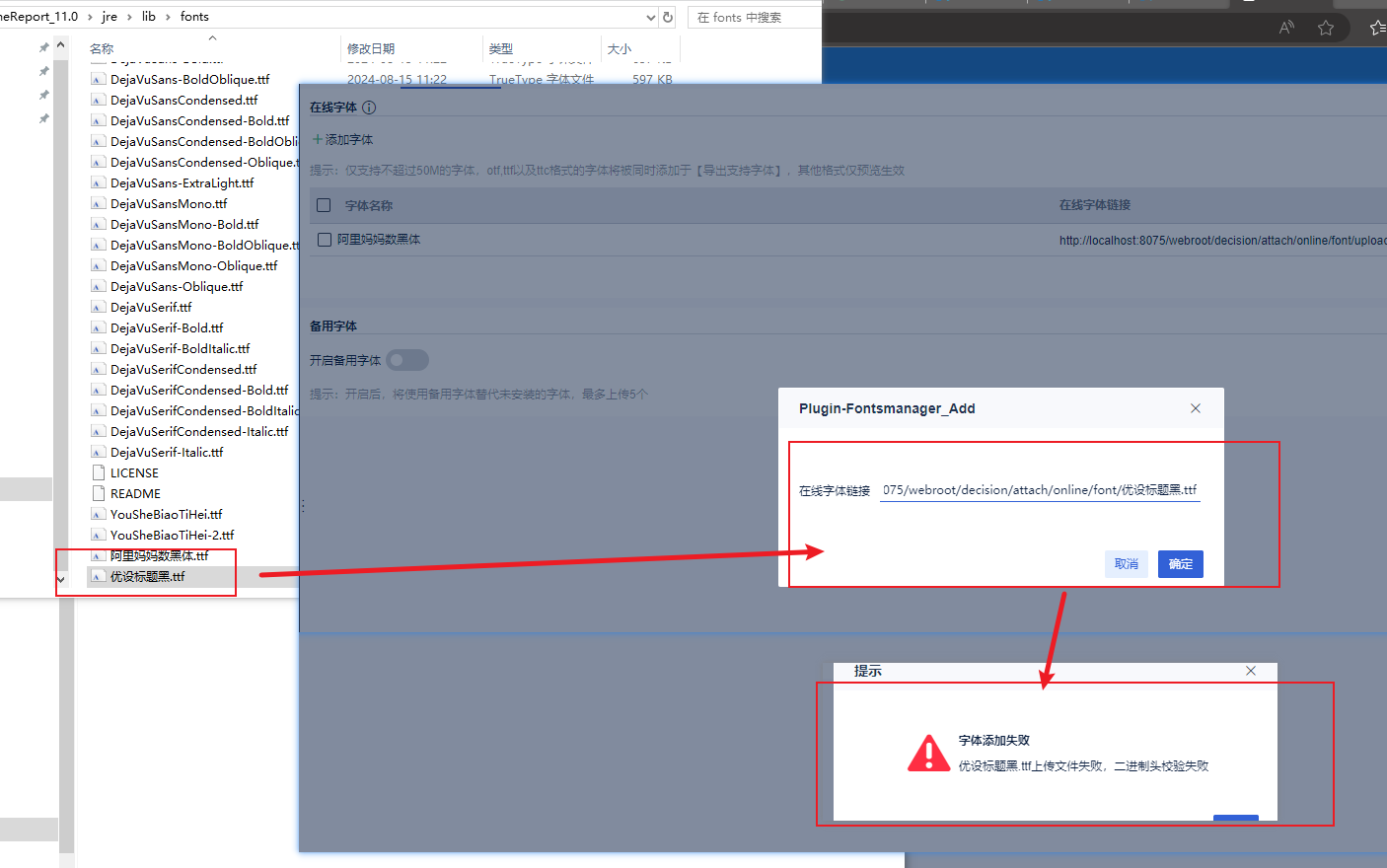Click the read aloud icon in the browser toolbar
Viewport: 1387px width, 868px height.
point(1286,28)
